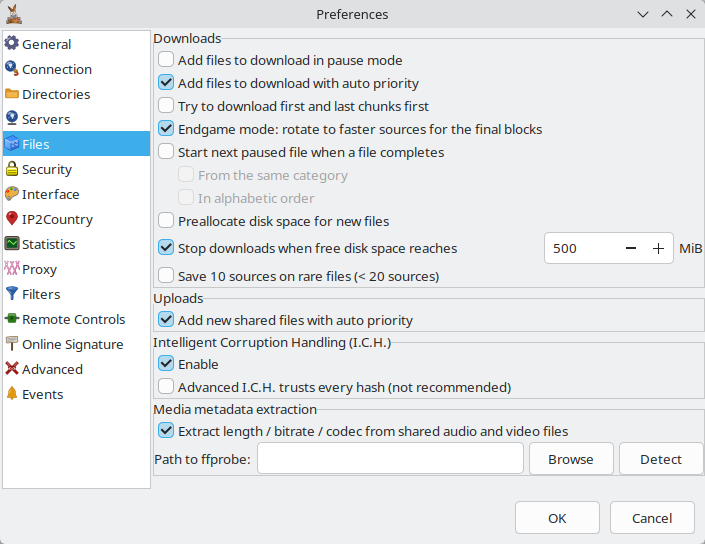Click the Remote Controls plug icon
Screen dimensions: 705x544
coord(12,318)
